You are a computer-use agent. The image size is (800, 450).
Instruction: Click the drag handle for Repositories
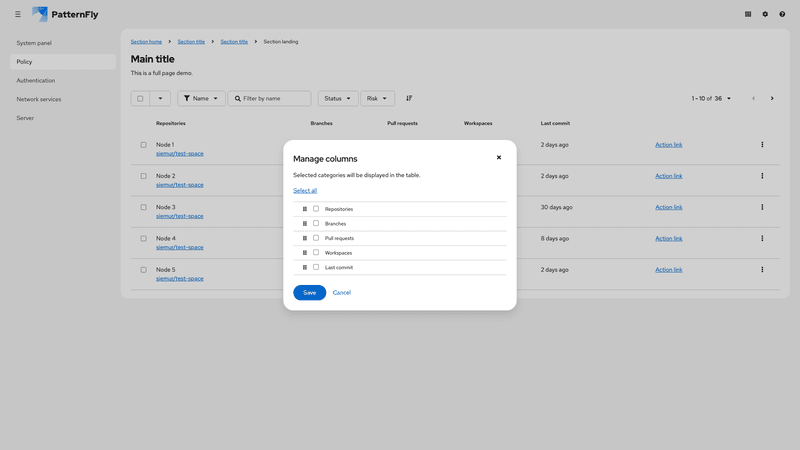[x=305, y=209]
